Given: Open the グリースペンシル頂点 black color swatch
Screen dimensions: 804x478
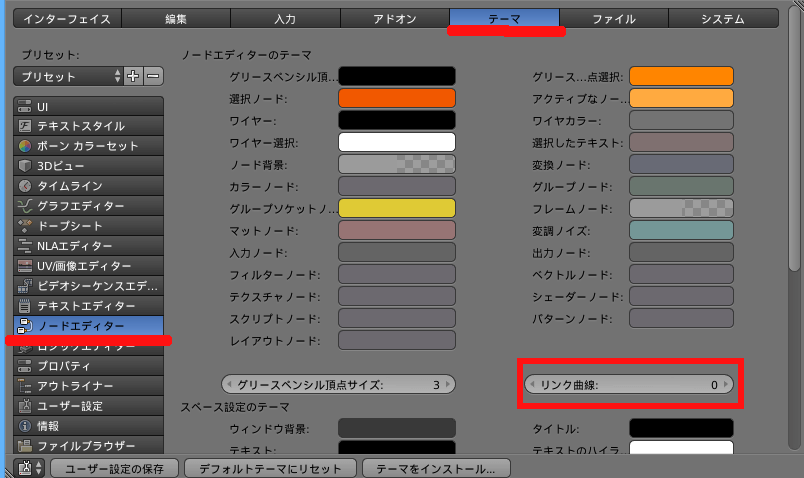Looking at the screenshot, I should click(397, 76).
